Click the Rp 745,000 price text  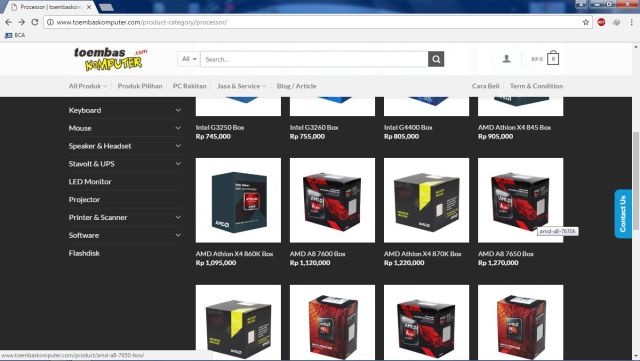click(x=213, y=136)
